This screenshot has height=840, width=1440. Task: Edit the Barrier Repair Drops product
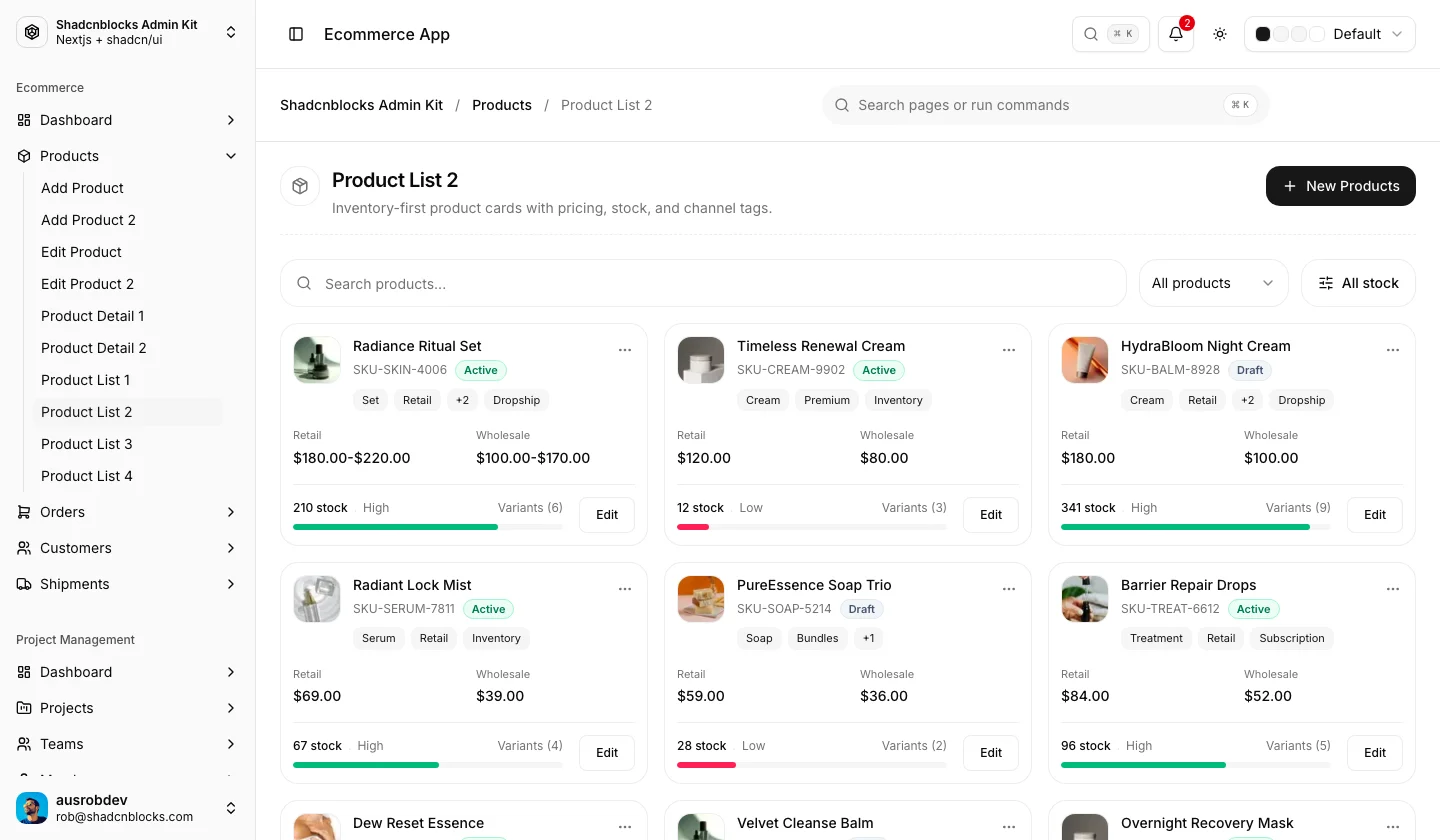[1375, 753]
